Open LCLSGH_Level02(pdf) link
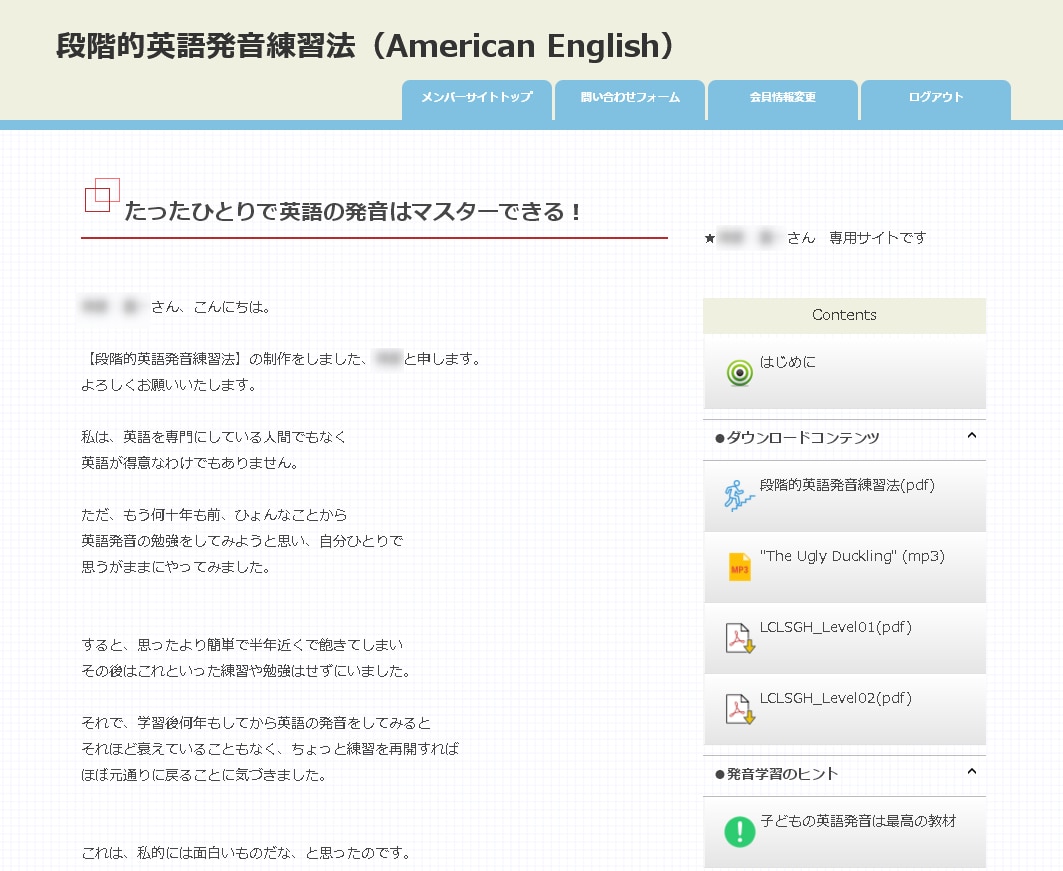Viewport: 1063px width, 871px height. click(x=835, y=699)
